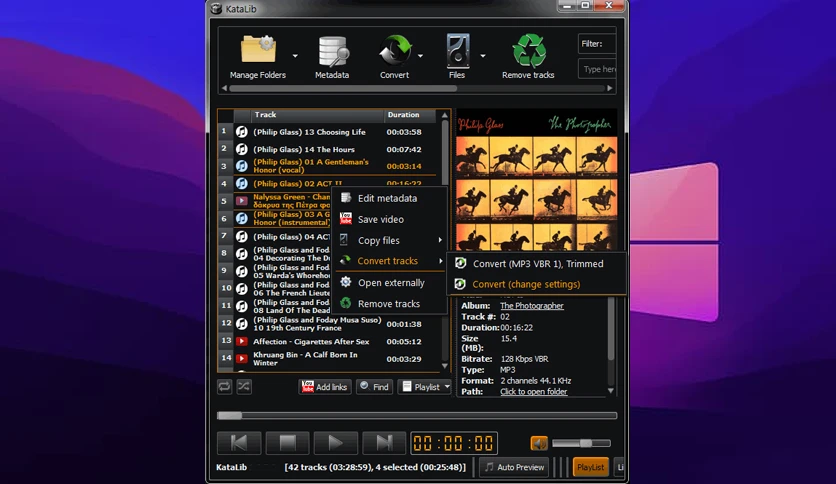Viewport: 836px width, 484px height.
Task: Choose Open externally in context menu
Action: click(389, 283)
